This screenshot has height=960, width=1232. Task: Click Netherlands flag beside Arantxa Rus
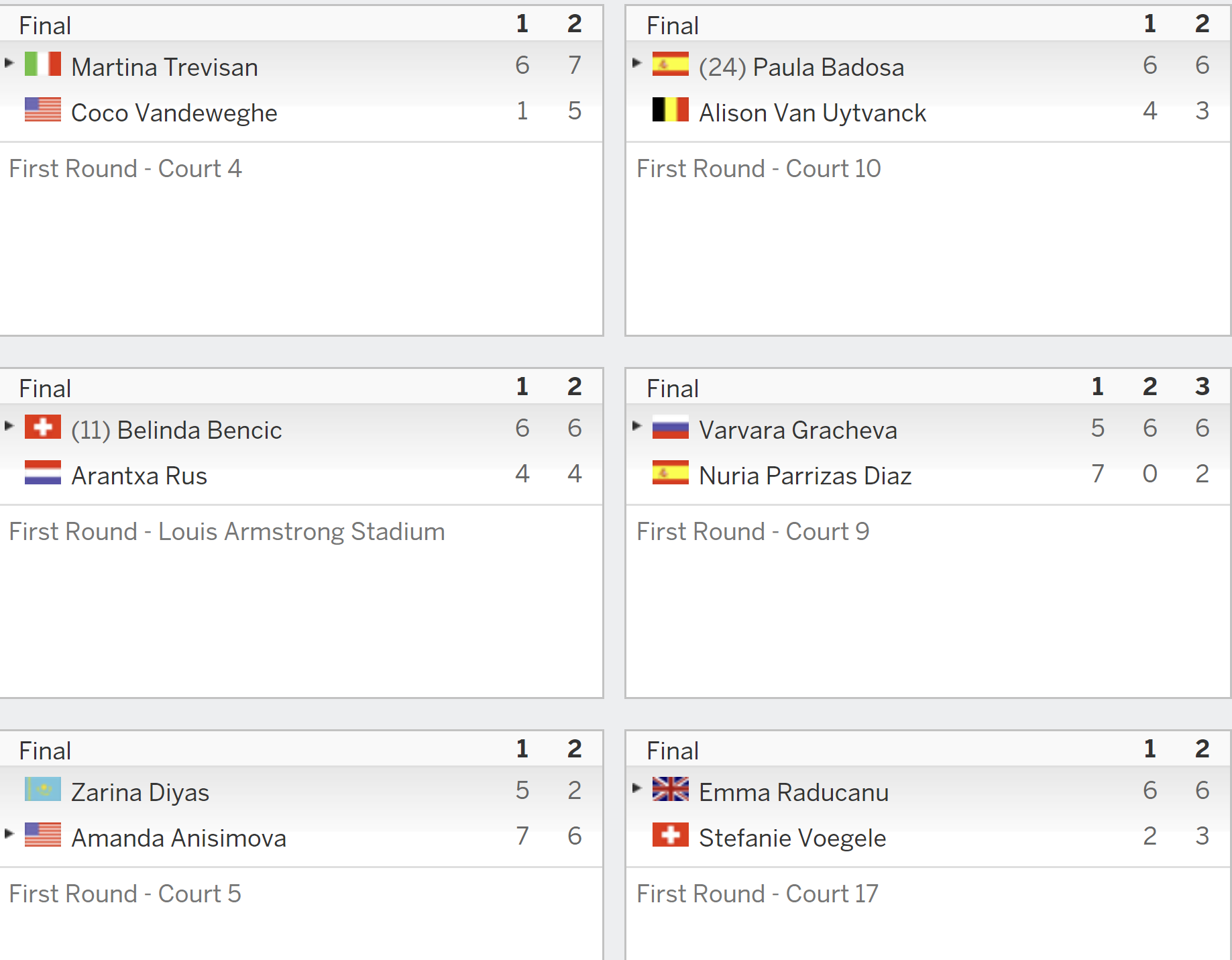(x=43, y=473)
